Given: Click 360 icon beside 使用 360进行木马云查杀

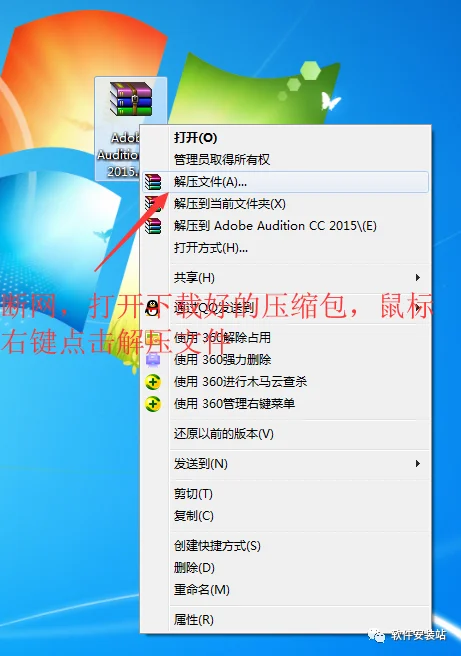Looking at the screenshot, I should [x=153, y=382].
